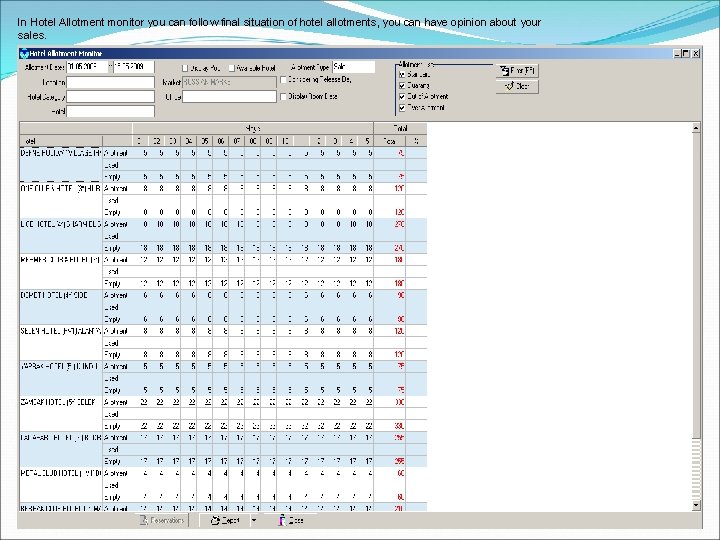Viewport: 720px width, 540px height.
Task: Click the day 06 column header
Action: 220,141
